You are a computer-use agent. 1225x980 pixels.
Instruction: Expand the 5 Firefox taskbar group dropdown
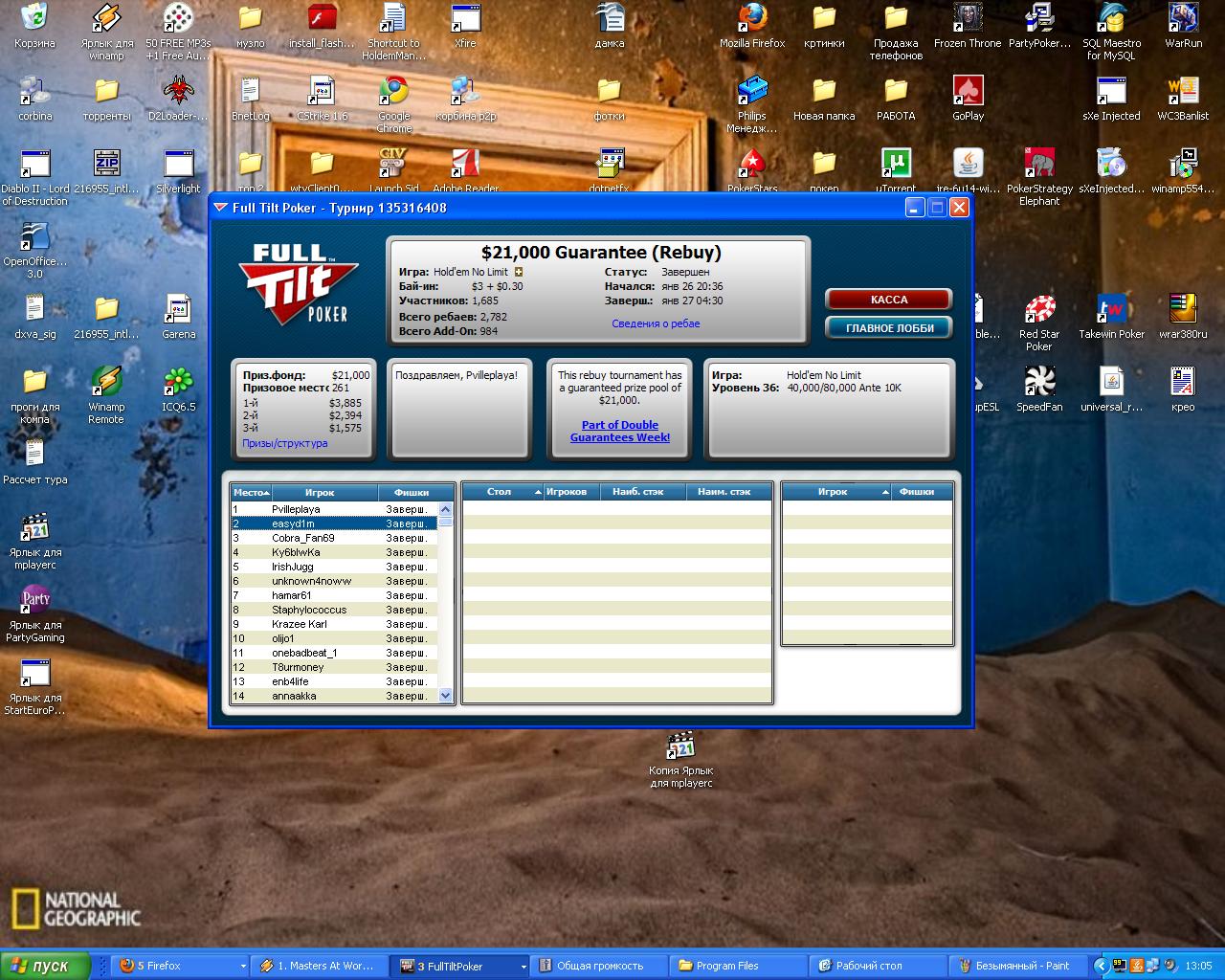tap(243, 967)
